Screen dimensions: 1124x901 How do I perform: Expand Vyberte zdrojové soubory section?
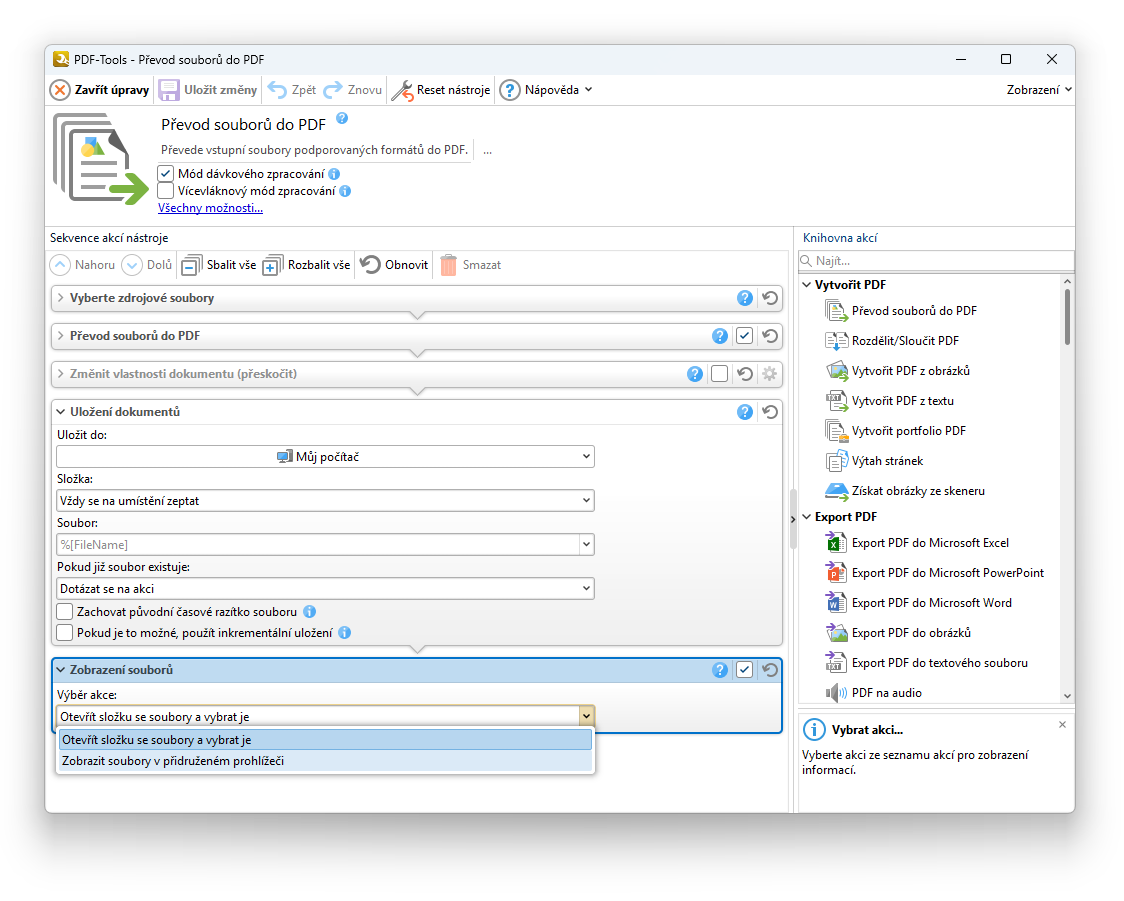(x=61, y=298)
